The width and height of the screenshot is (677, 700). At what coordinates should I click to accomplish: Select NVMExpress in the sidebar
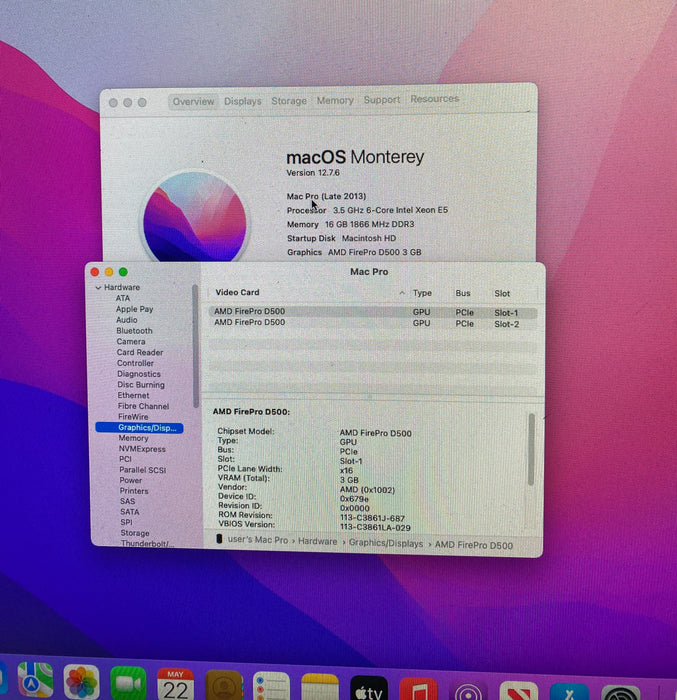pyautogui.click(x=142, y=449)
